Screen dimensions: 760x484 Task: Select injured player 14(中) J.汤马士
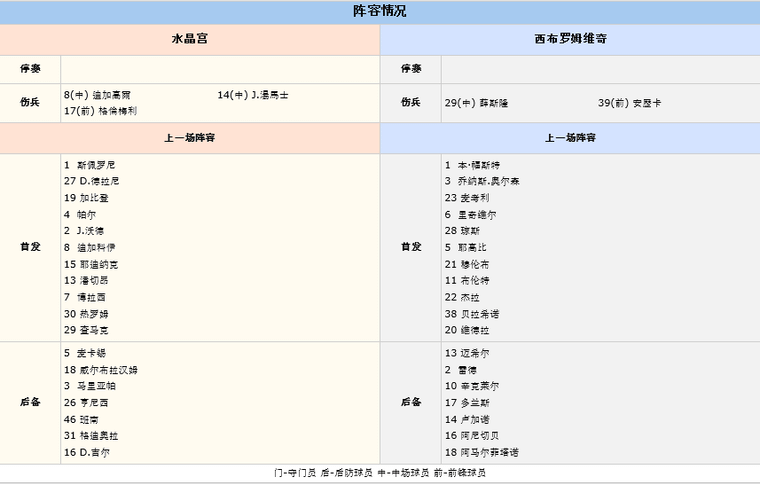tap(253, 95)
